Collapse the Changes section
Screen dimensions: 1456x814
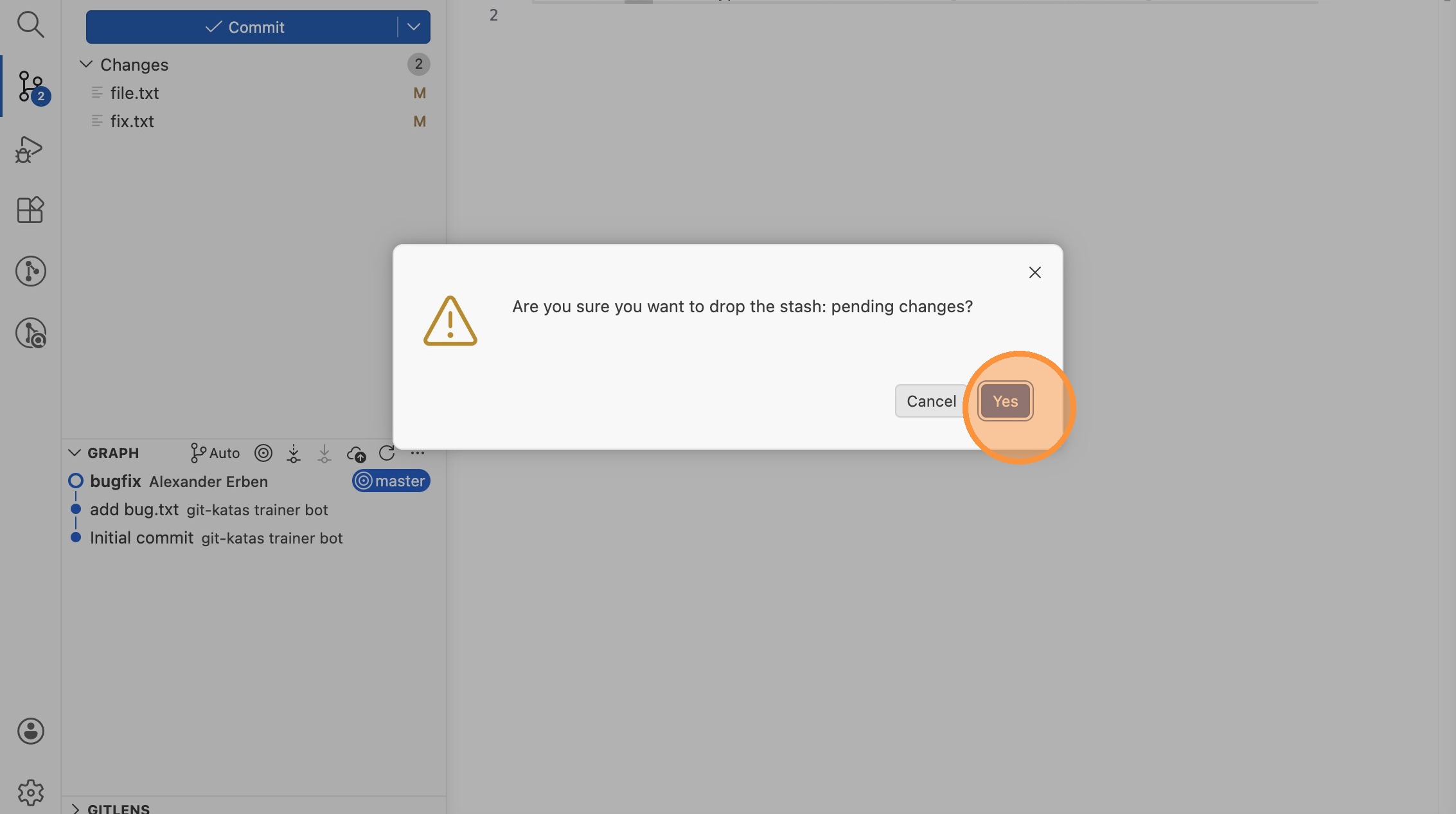click(86, 64)
